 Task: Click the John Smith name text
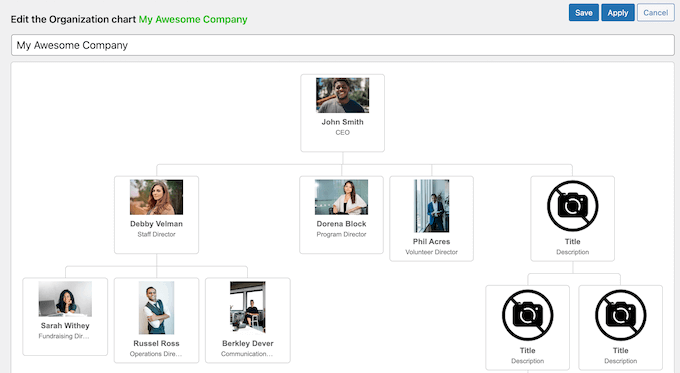pyautogui.click(x=343, y=122)
